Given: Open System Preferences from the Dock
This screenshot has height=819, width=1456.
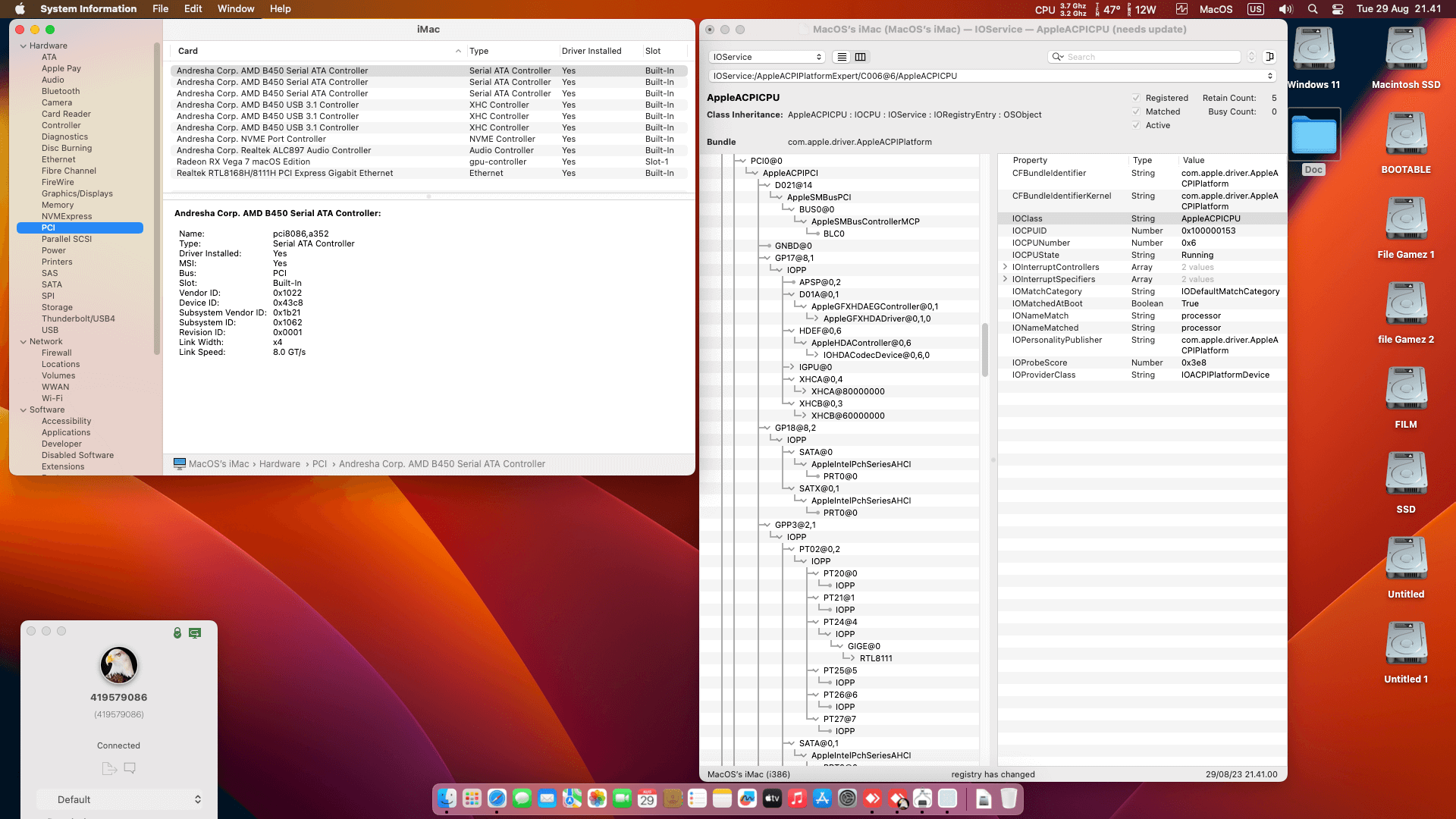Looking at the screenshot, I should 847,799.
